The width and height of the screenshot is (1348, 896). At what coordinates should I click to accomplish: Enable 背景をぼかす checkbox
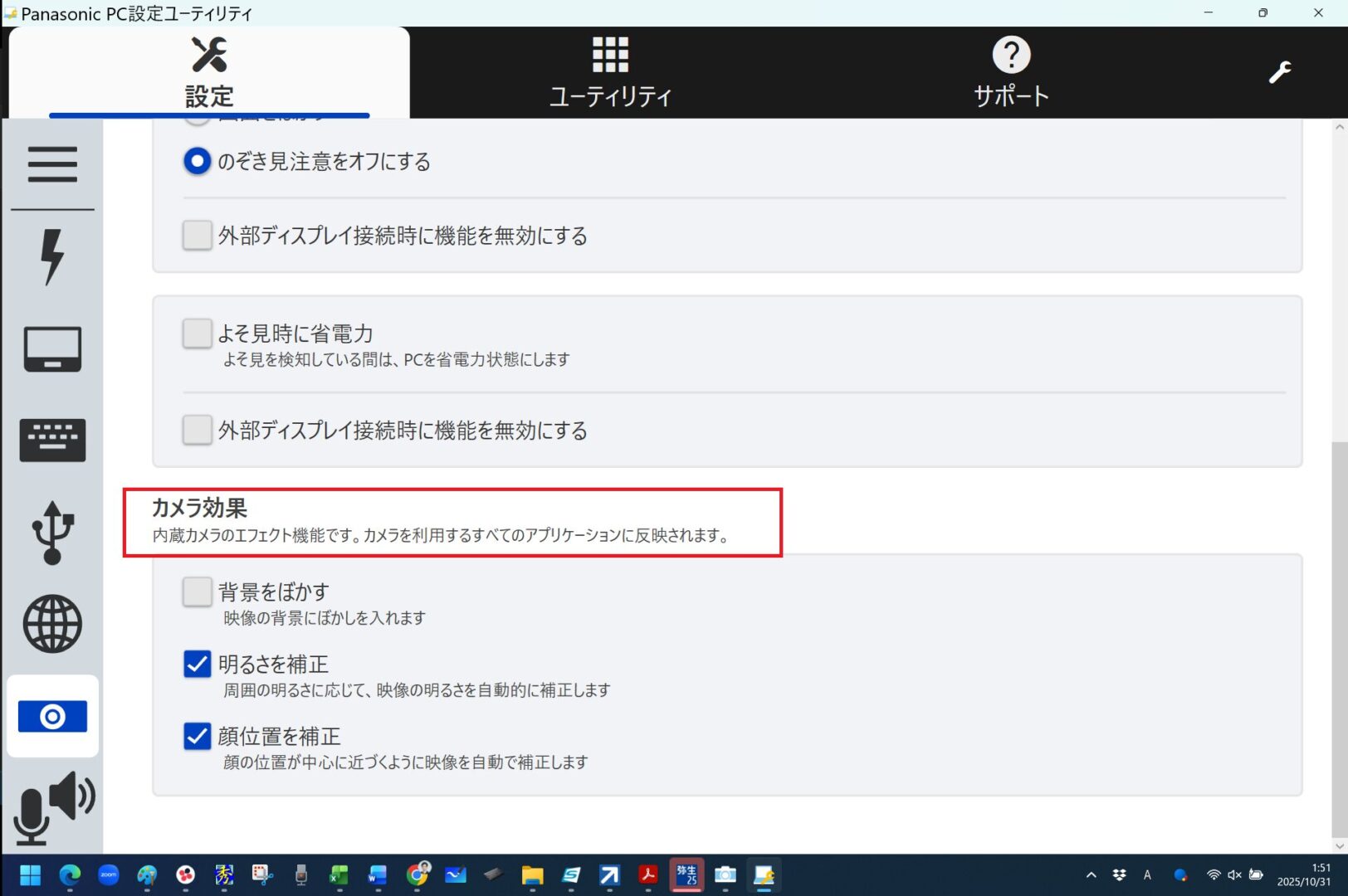tap(197, 592)
